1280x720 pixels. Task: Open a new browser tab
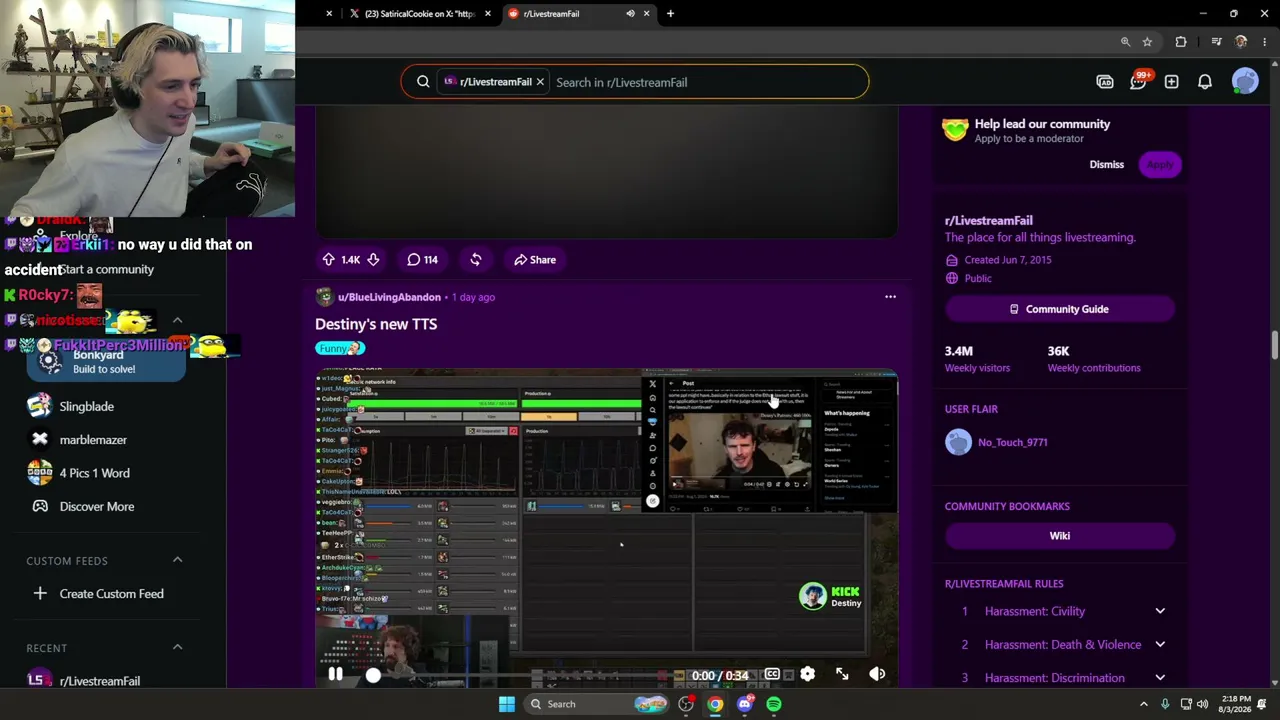point(670,14)
